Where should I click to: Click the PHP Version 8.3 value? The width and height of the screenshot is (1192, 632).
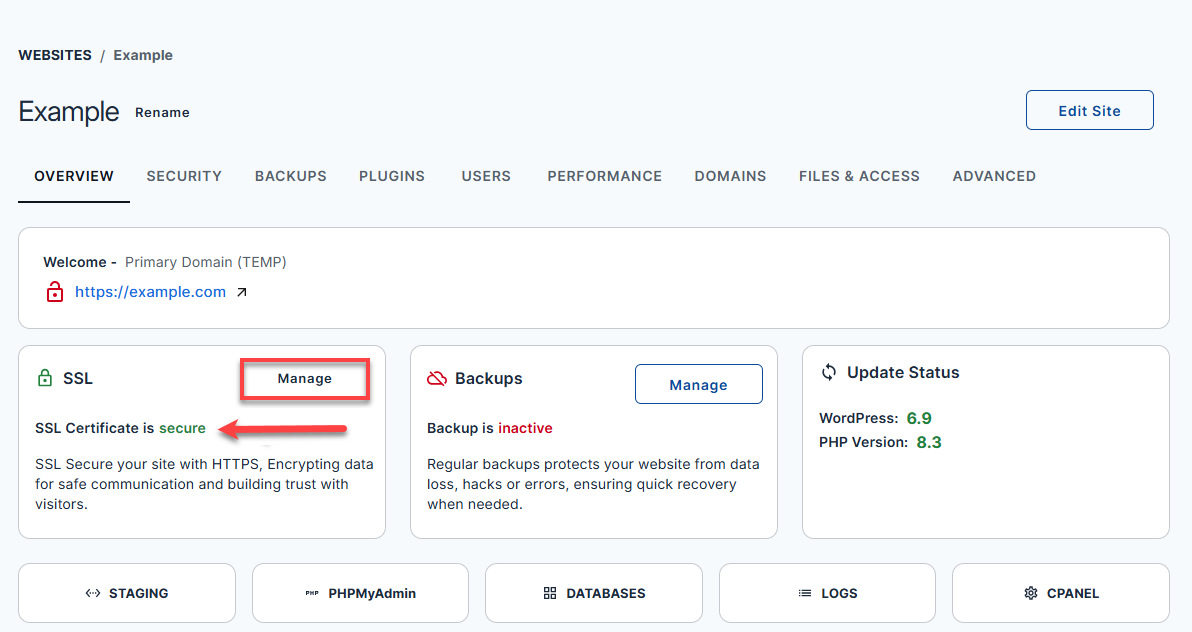(929, 443)
